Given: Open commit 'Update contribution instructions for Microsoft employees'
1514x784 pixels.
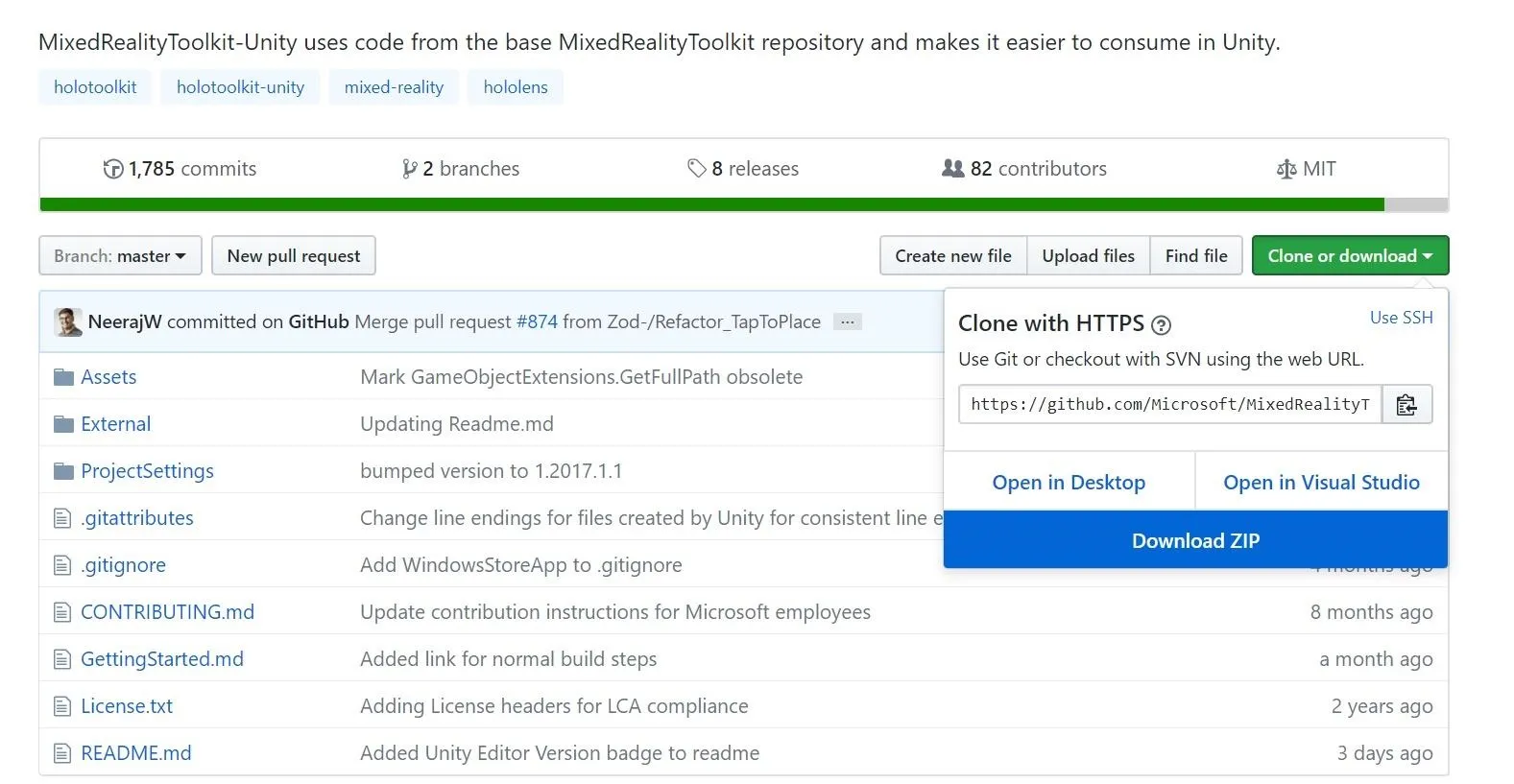Looking at the screenshot, I should tap(615, 612).
